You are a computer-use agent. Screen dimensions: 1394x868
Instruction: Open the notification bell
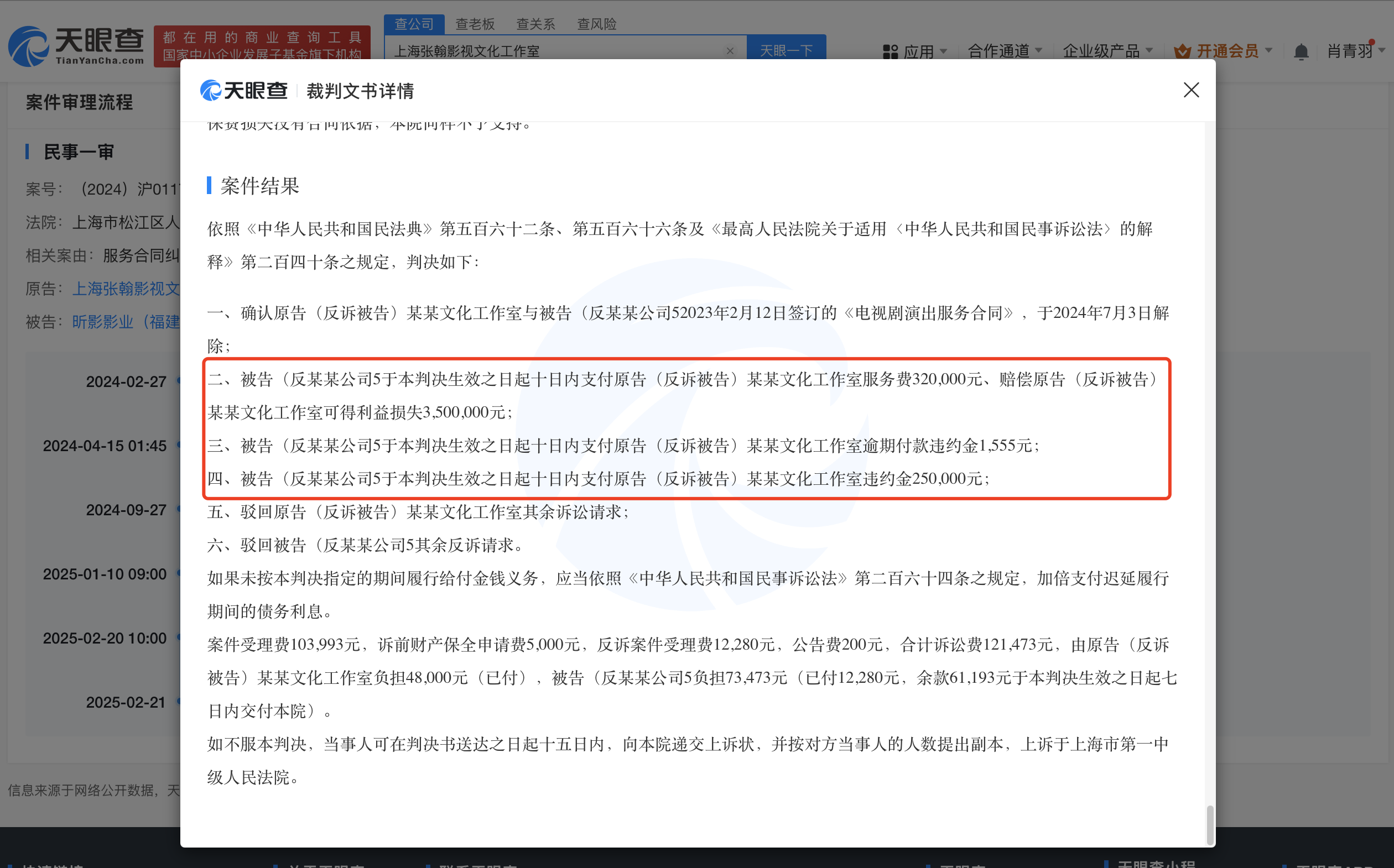(1301, 51)
